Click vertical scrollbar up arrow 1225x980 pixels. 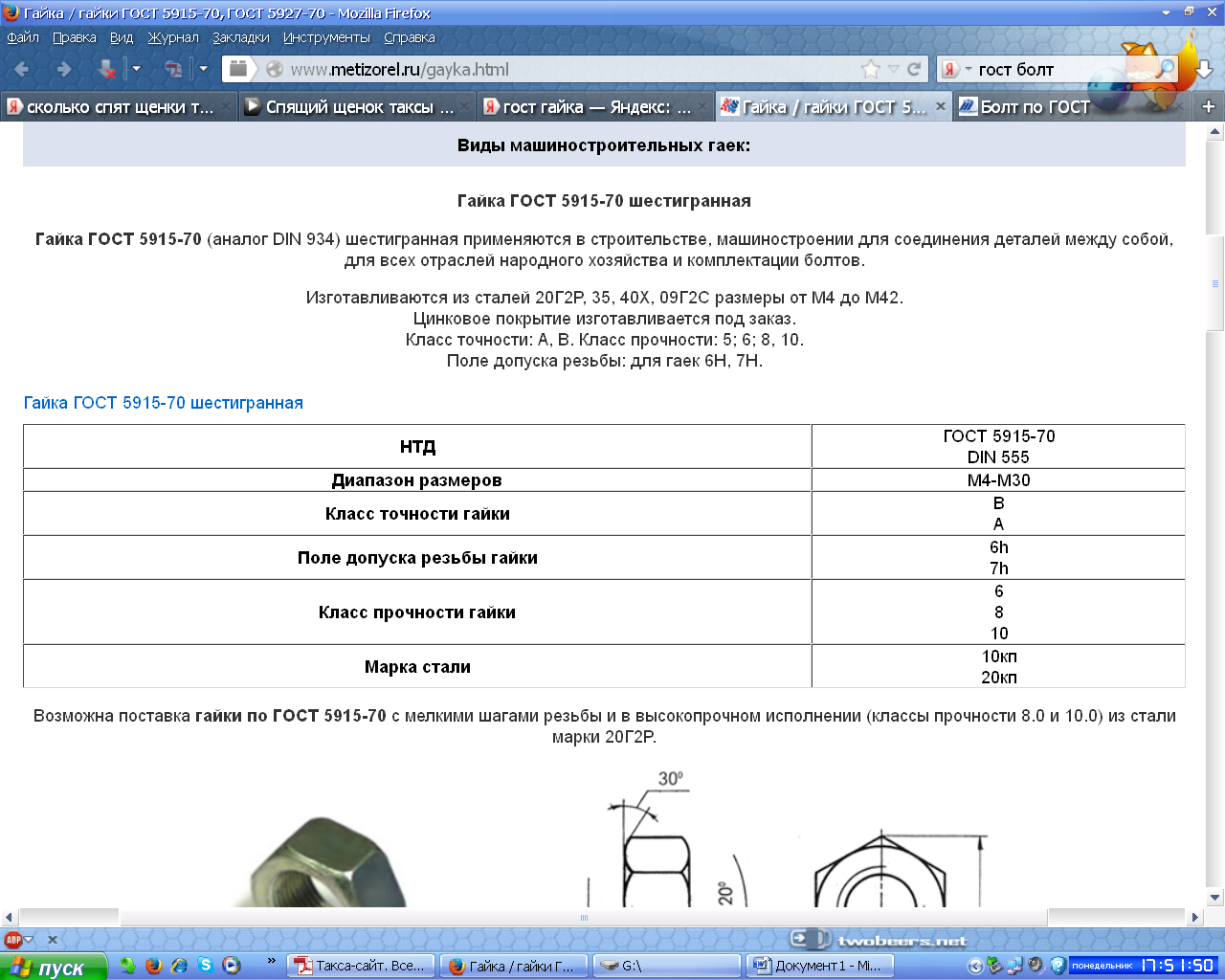click(x=1215, y=132)
